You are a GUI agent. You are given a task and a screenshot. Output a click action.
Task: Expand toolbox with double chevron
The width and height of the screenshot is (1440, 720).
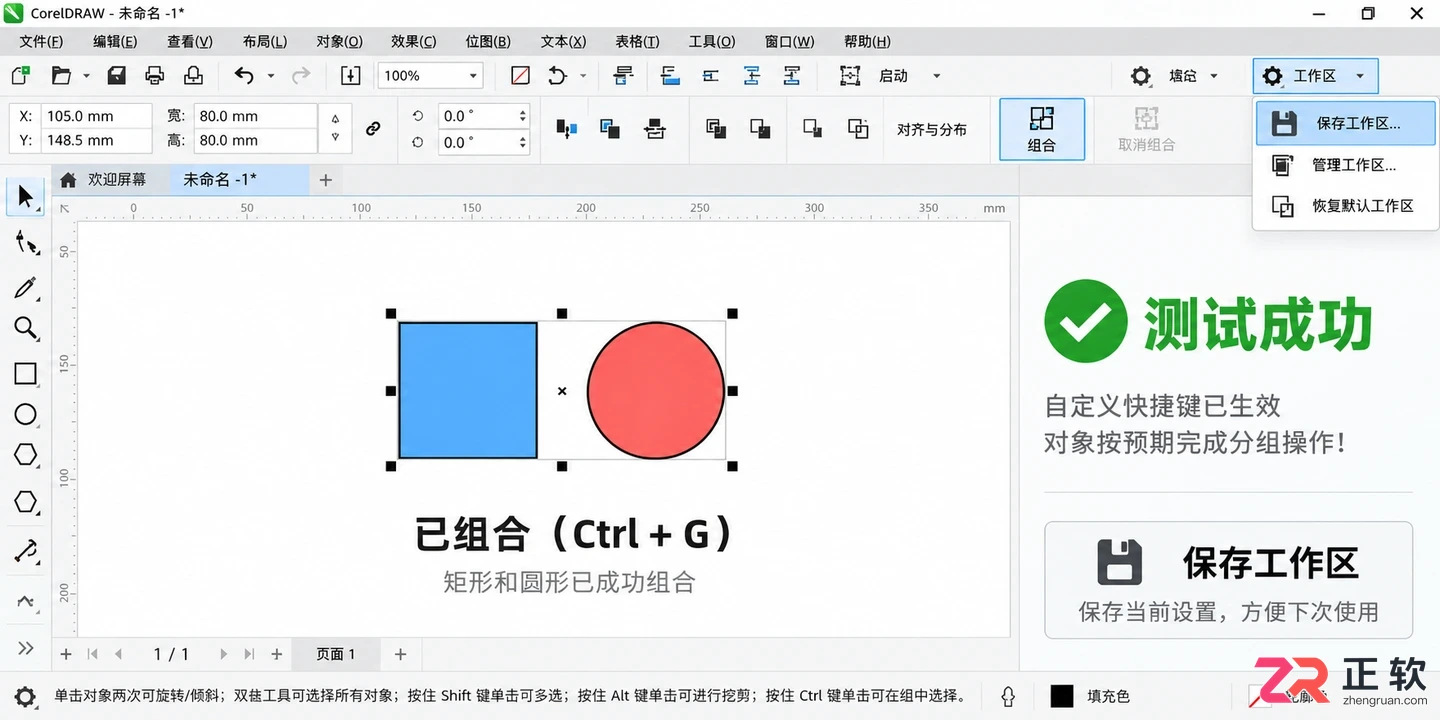click(x=25, y=648)
